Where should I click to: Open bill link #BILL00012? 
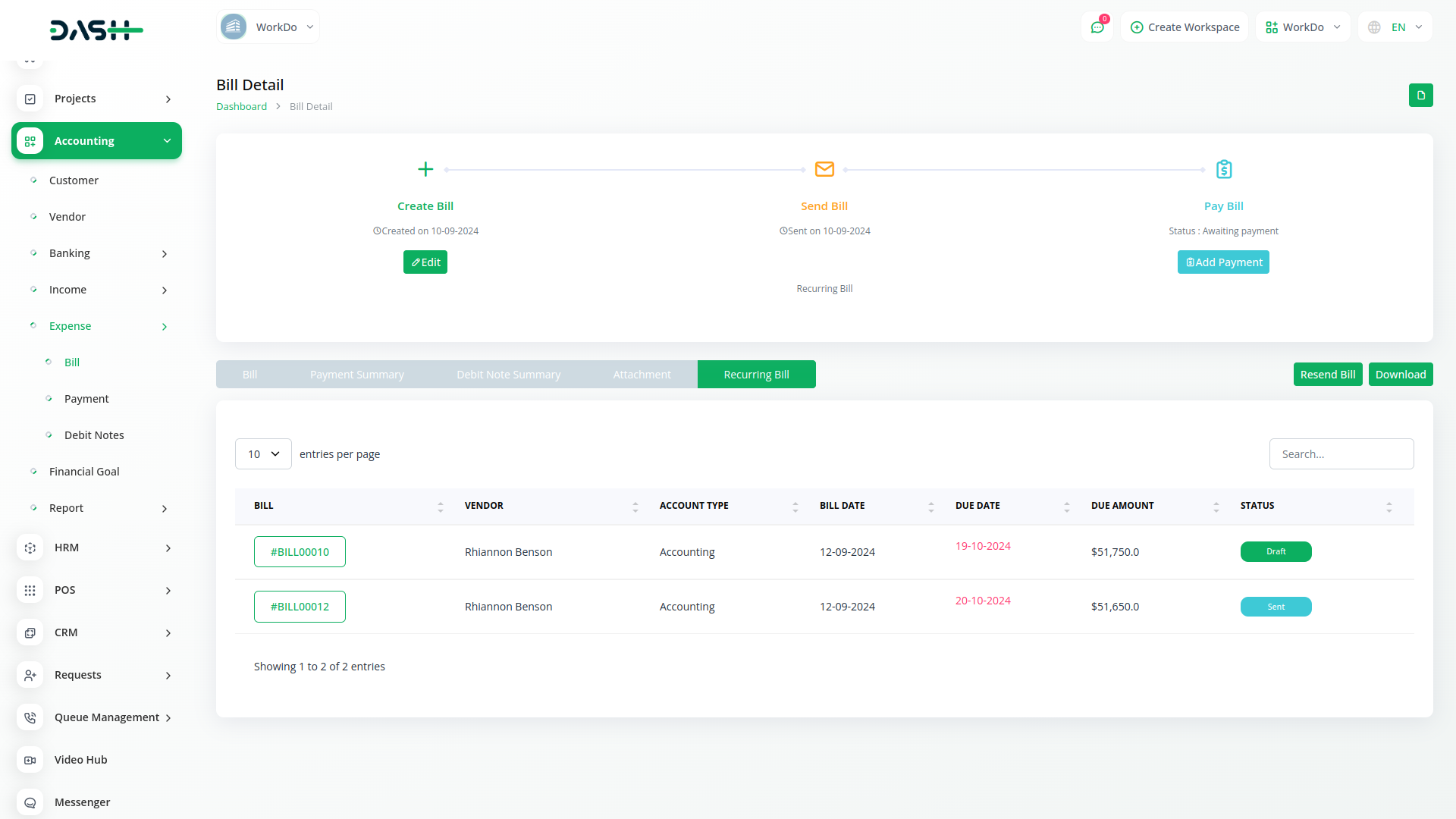click(300, 607)
